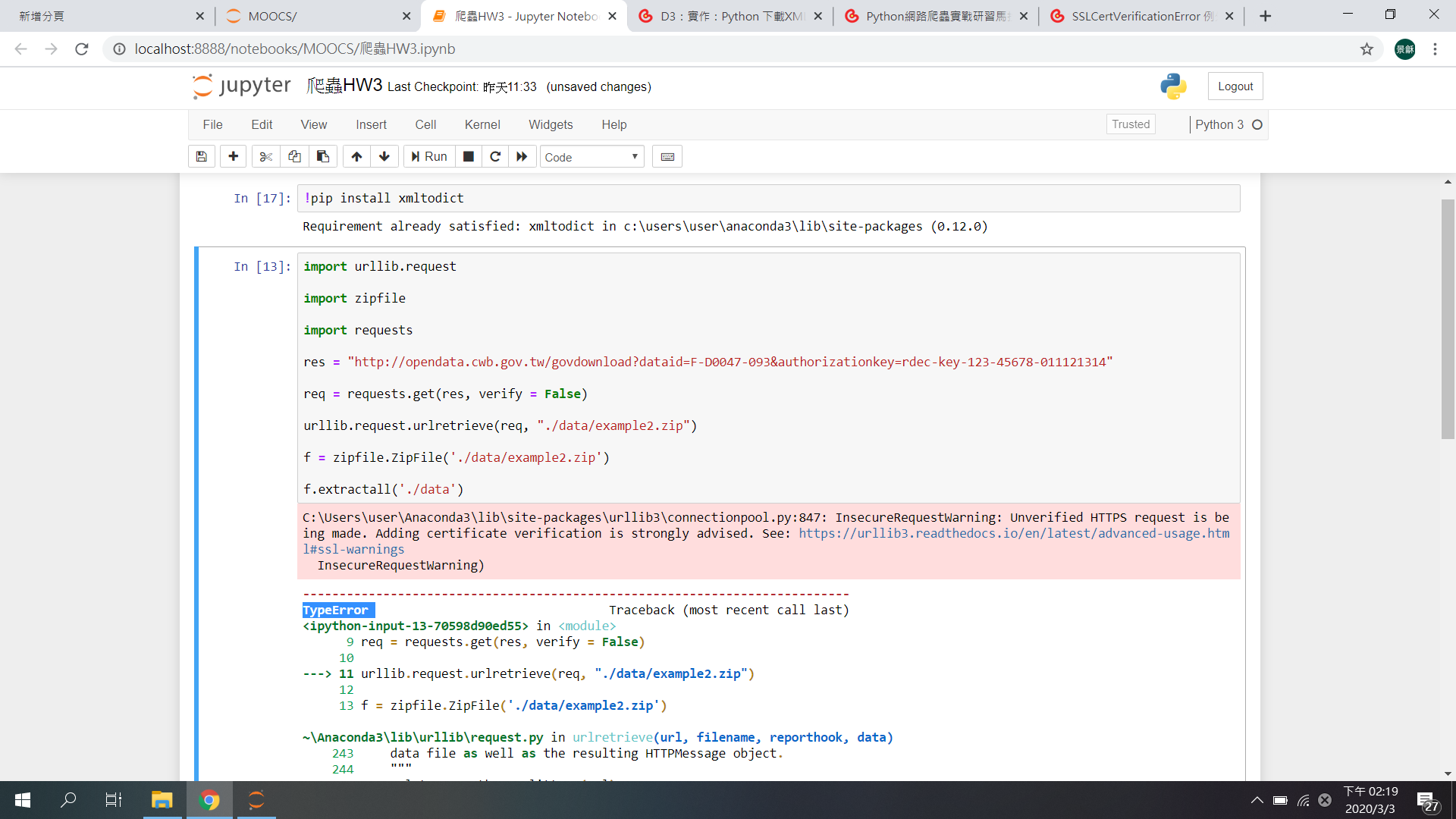This screenshot has height=819, width=1456.
Task: Open Windows taskbar search
Action: pos(68,800)
